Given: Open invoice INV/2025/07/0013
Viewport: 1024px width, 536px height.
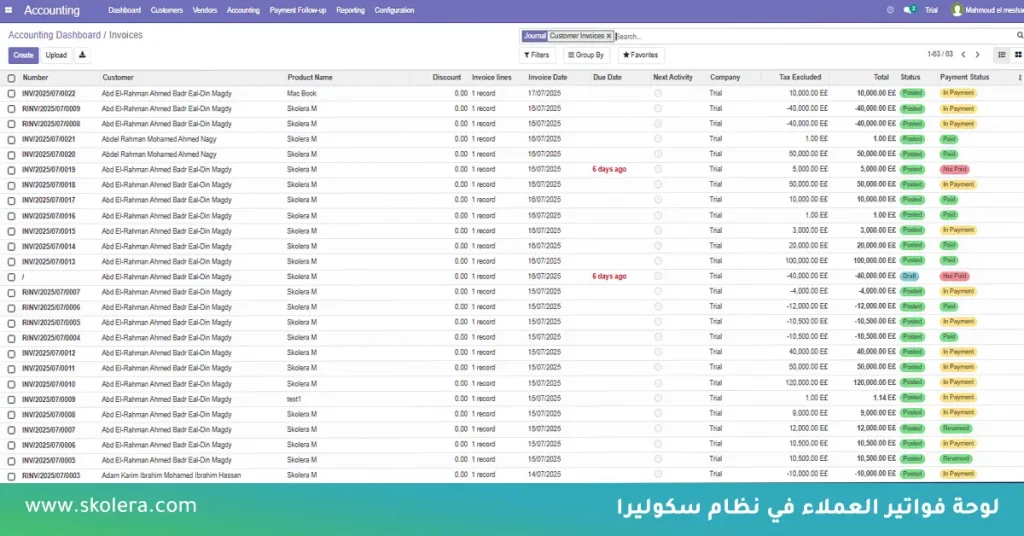Looking at the screenshot, I should click(x=48, y=261).
